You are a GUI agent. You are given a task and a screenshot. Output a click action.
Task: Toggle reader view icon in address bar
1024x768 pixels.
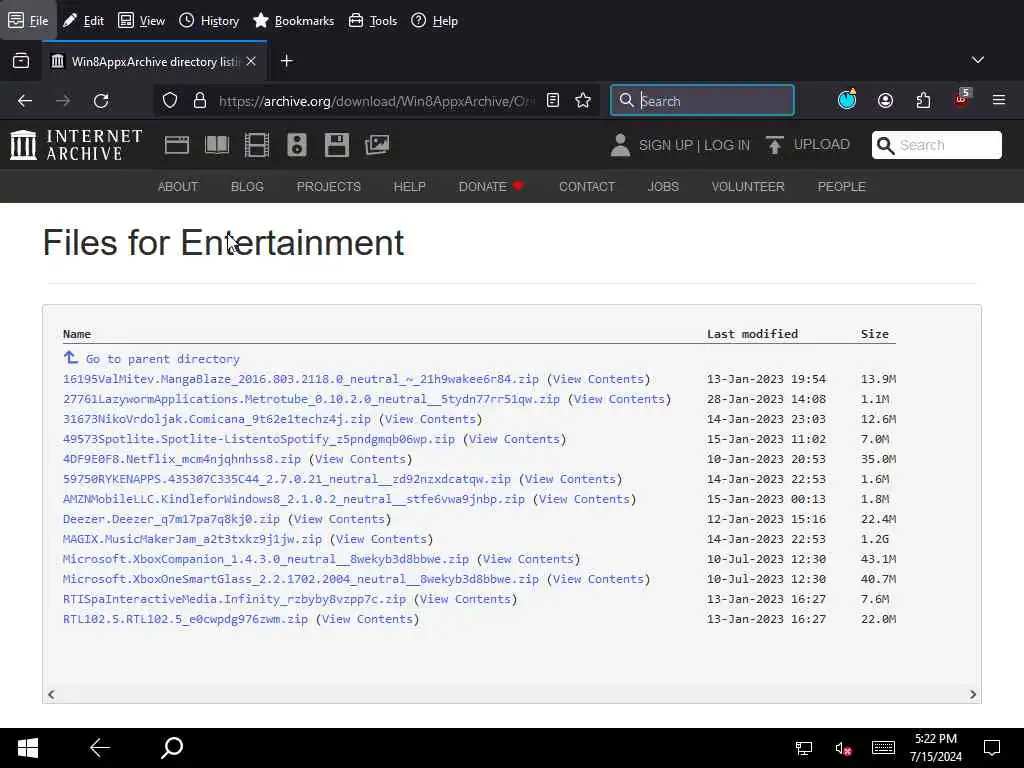pyautogui.click(x=553, y=101)
